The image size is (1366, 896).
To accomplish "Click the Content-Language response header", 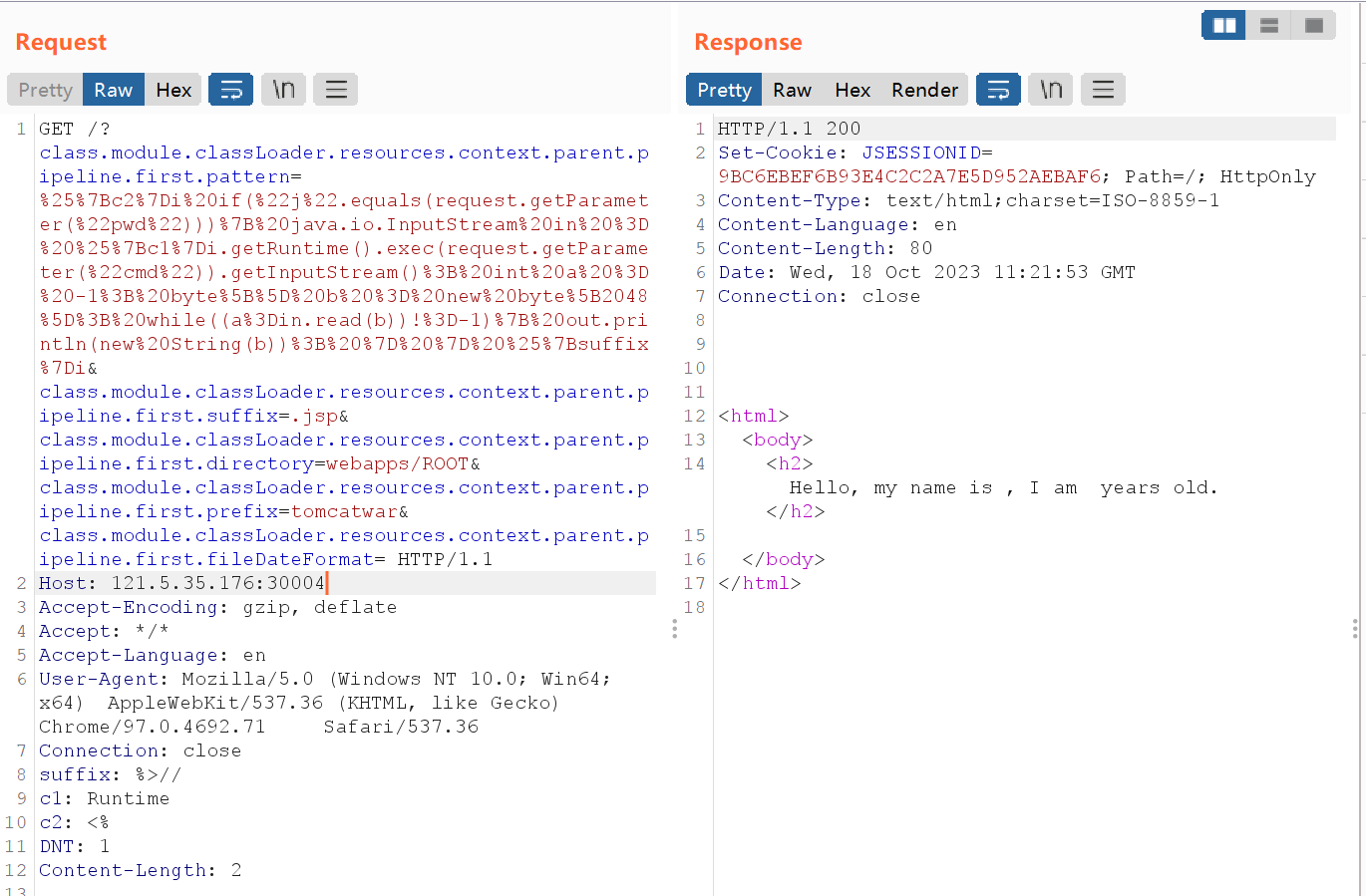I will point(837,224).
